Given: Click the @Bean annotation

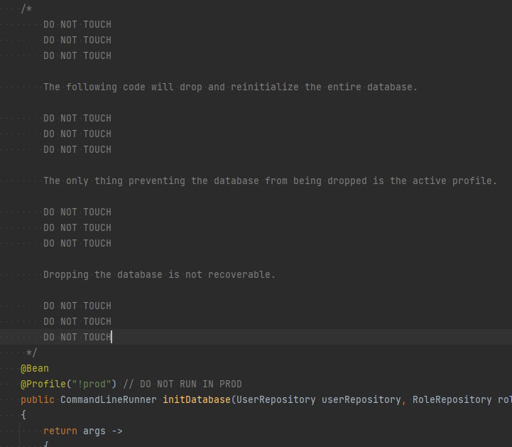Looking at the screenshot, I should pyautogui.click(x=35, y=368).
